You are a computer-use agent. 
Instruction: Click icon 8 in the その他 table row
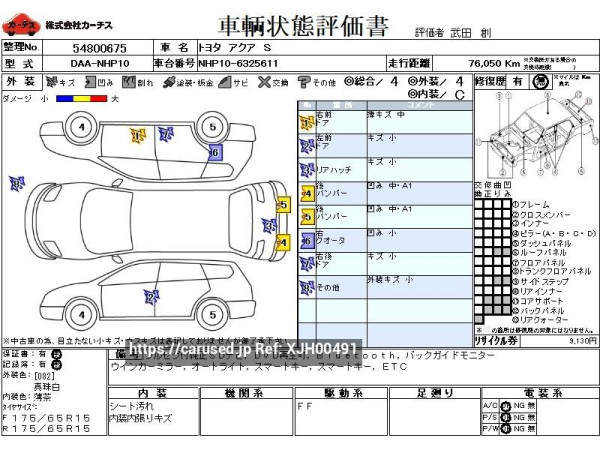tap(307, 288)
